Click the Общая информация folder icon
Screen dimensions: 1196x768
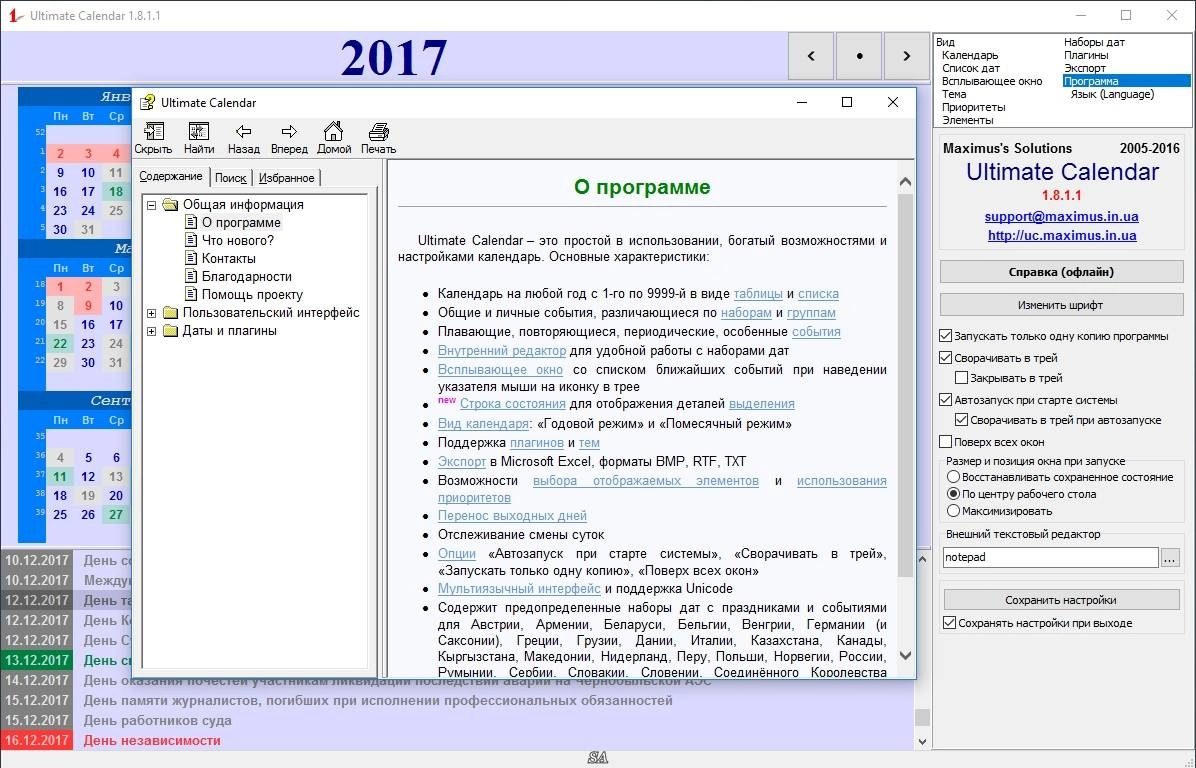click(x=170, y=204)
